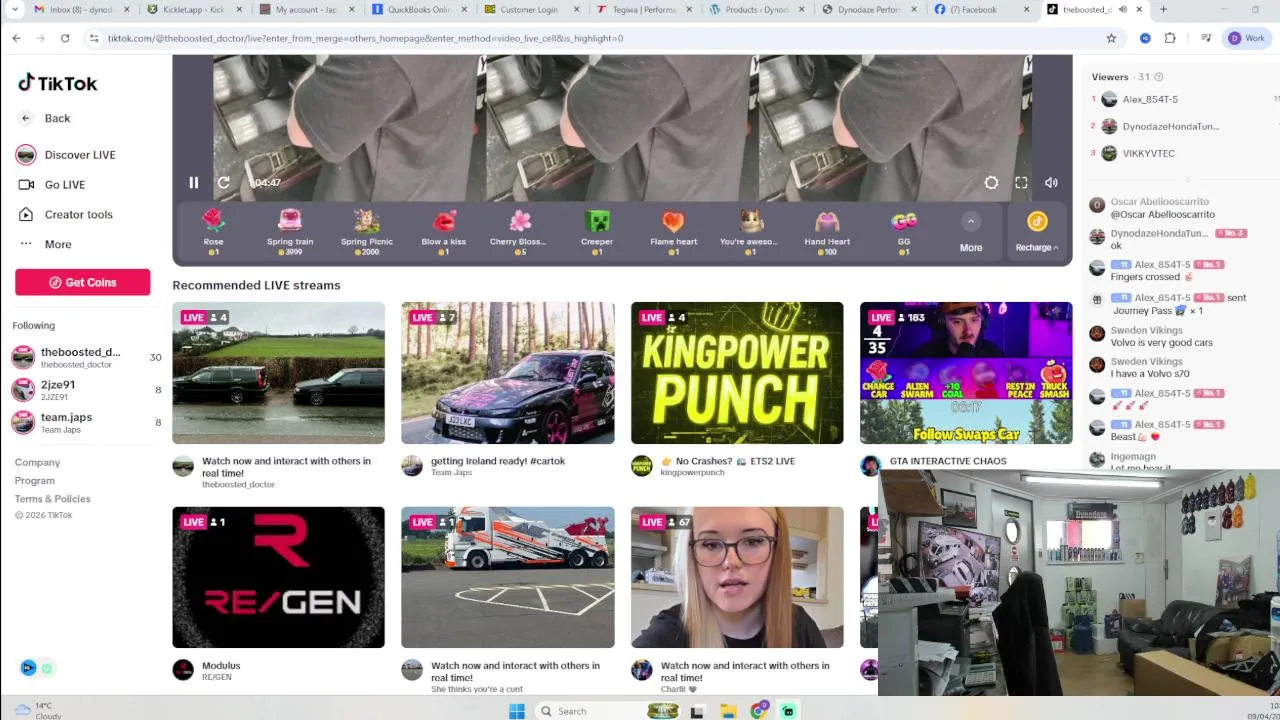Open kingpowerpunch profile avatar
The image size is (1280, 720).
(x=642, y=466)
